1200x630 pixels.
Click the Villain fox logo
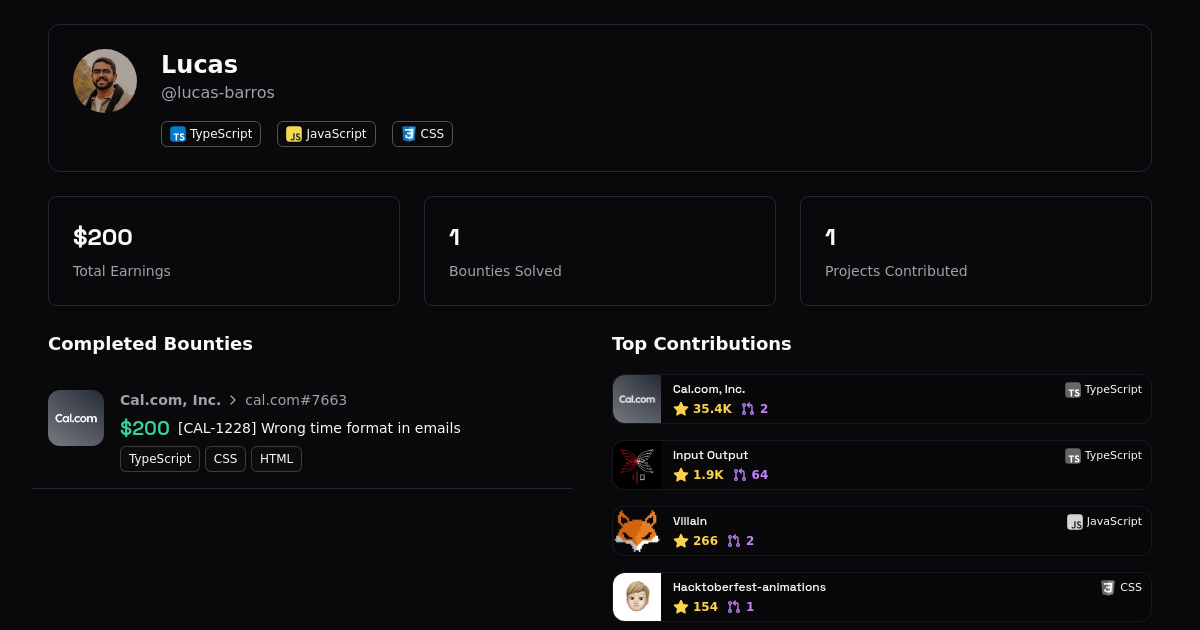637,531
